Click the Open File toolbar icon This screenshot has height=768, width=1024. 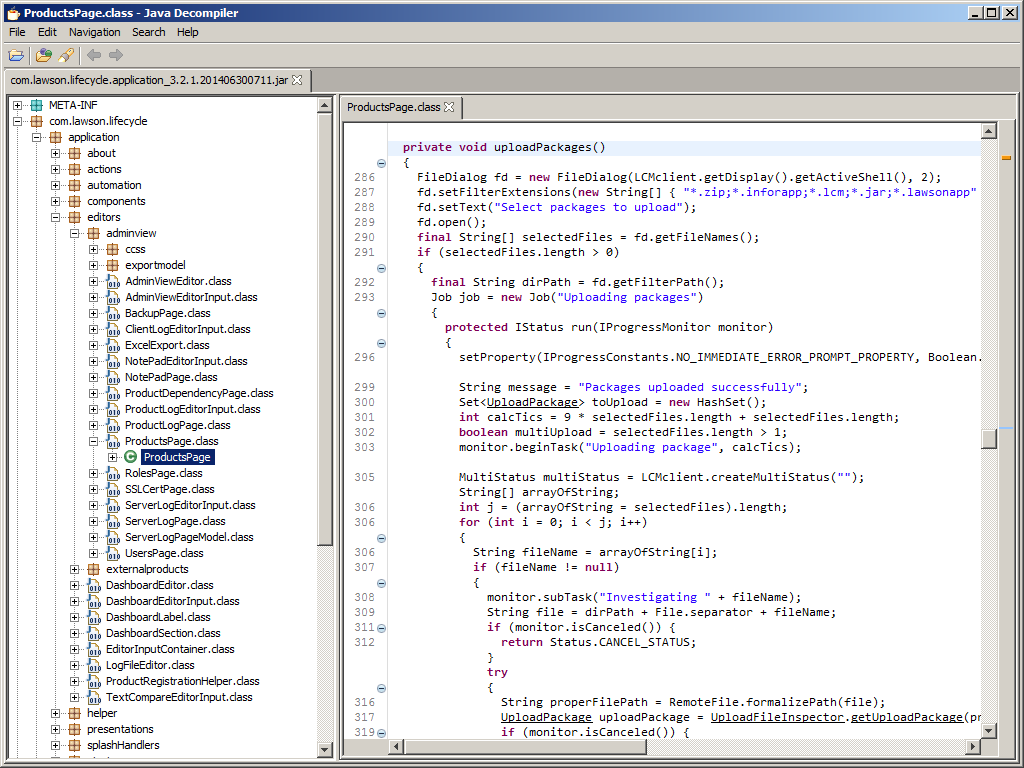(x=16, y=55)
